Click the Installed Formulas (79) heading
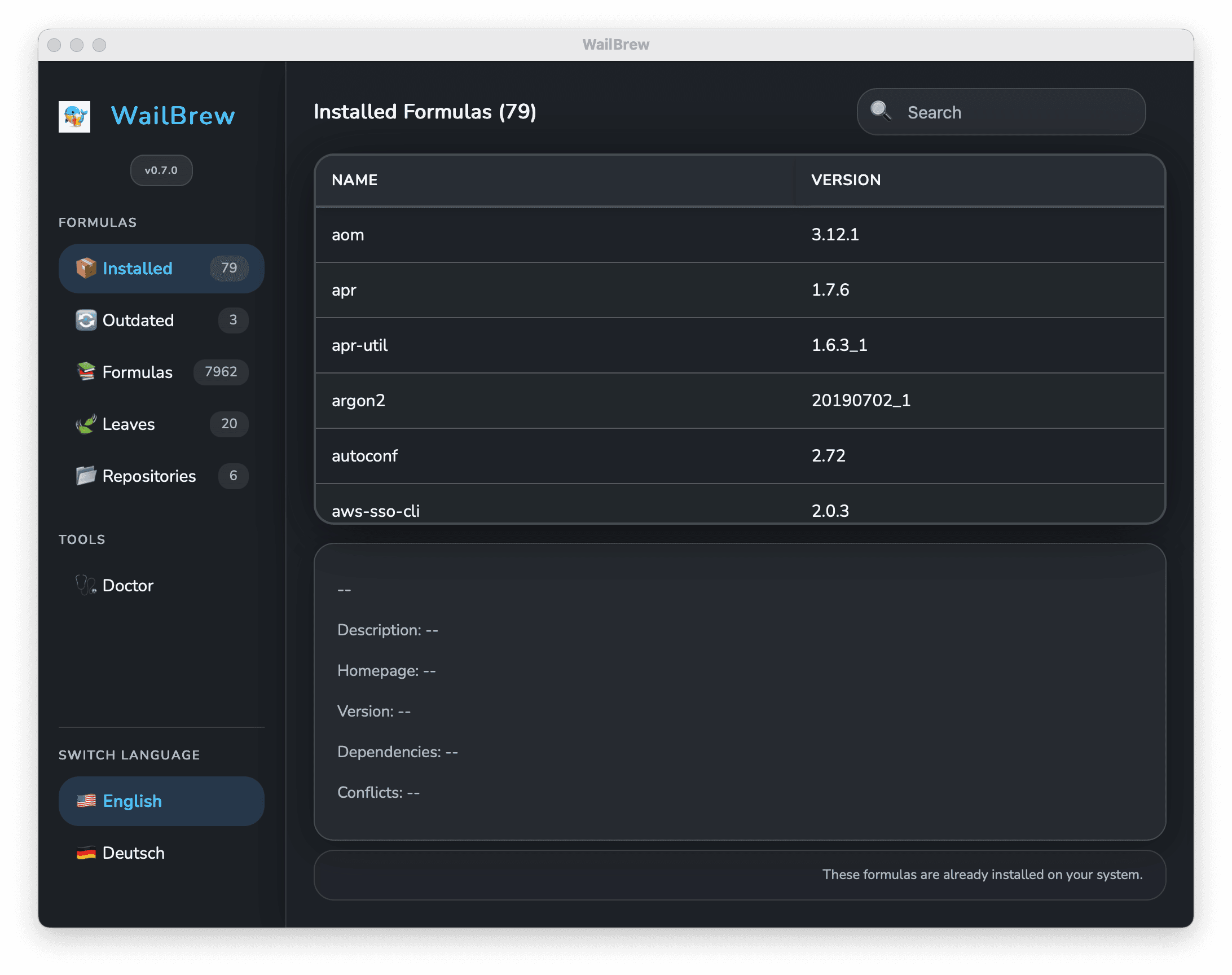1232x975 pixels. [425, 112]
